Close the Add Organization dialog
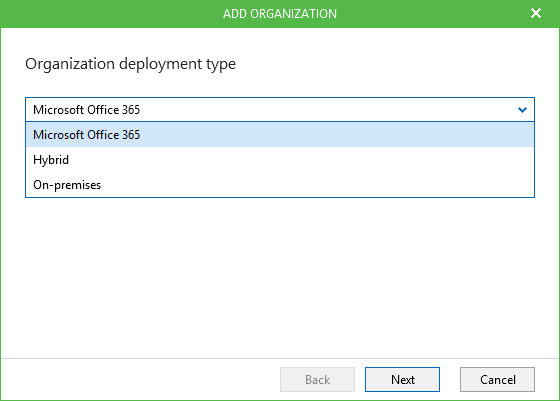This screenshot has width=560, height=401. [x=536, y=14]
